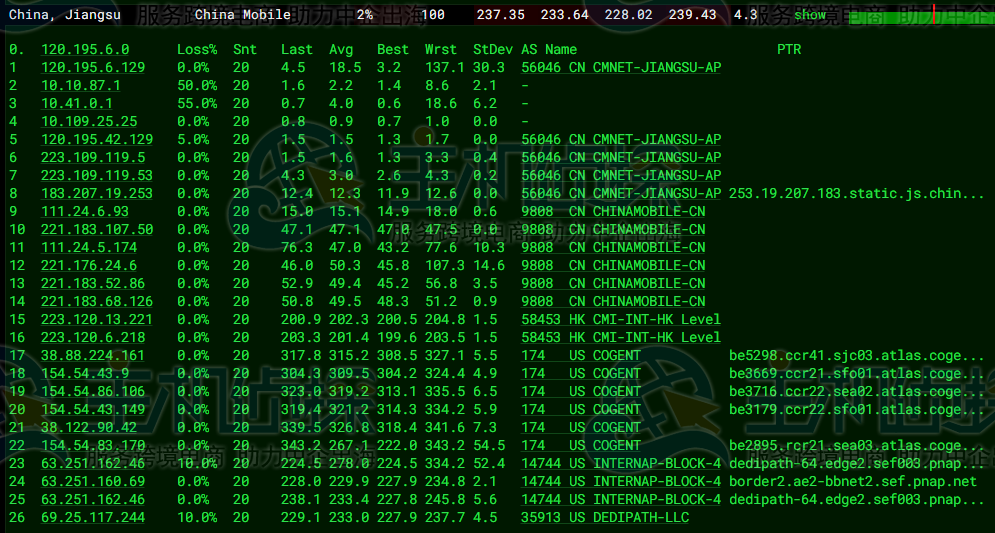Click the 'Loss%' column header
This screenshot has height=533, width=995.
pos(197,49)
